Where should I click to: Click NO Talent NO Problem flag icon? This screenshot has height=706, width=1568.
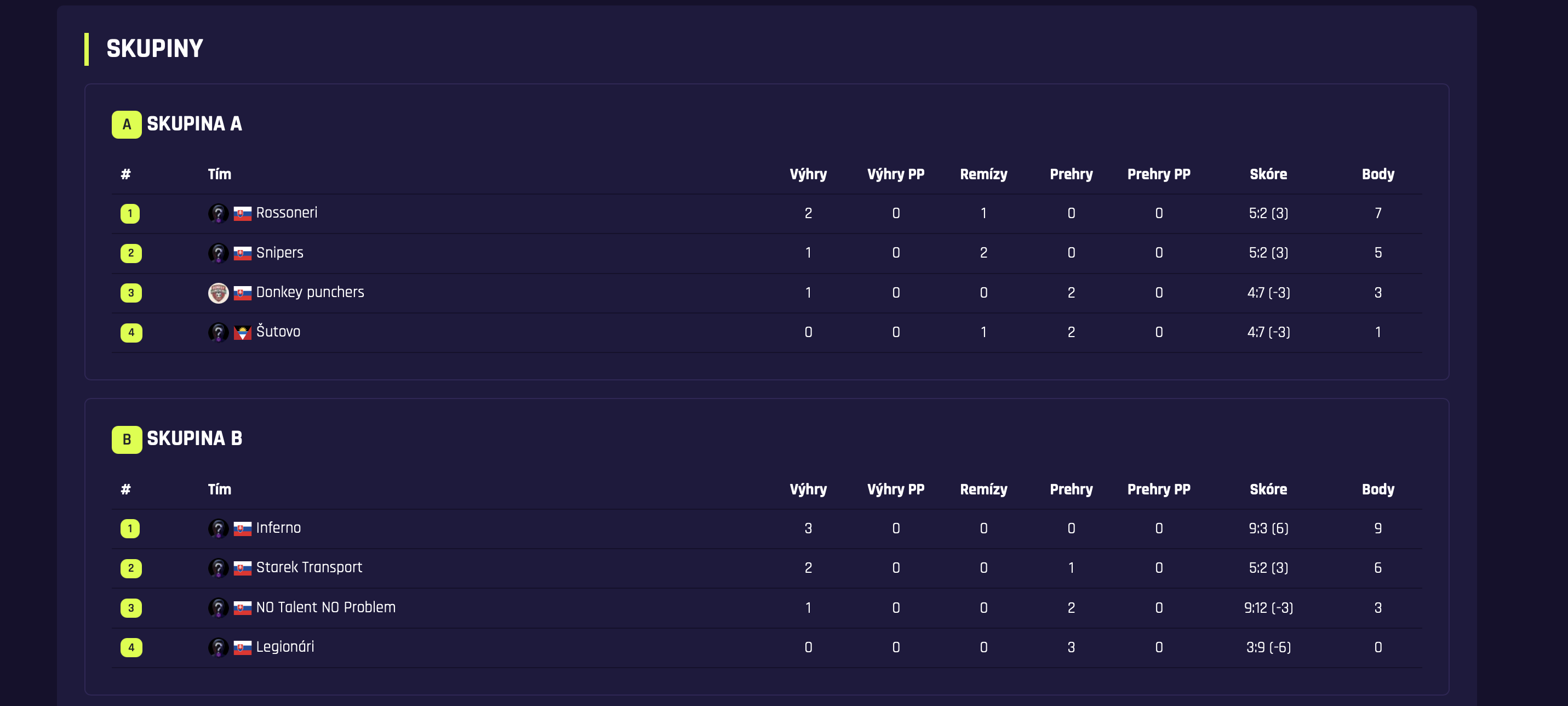point(242,608)
